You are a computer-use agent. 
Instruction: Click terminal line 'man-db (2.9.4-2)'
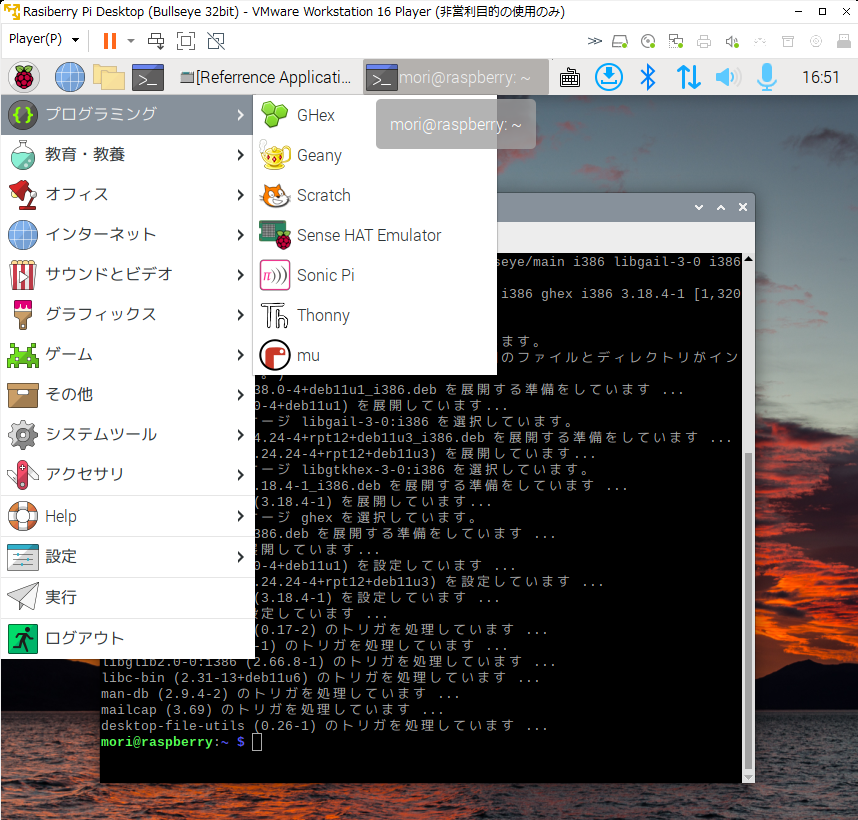click(x=280, y=695)
